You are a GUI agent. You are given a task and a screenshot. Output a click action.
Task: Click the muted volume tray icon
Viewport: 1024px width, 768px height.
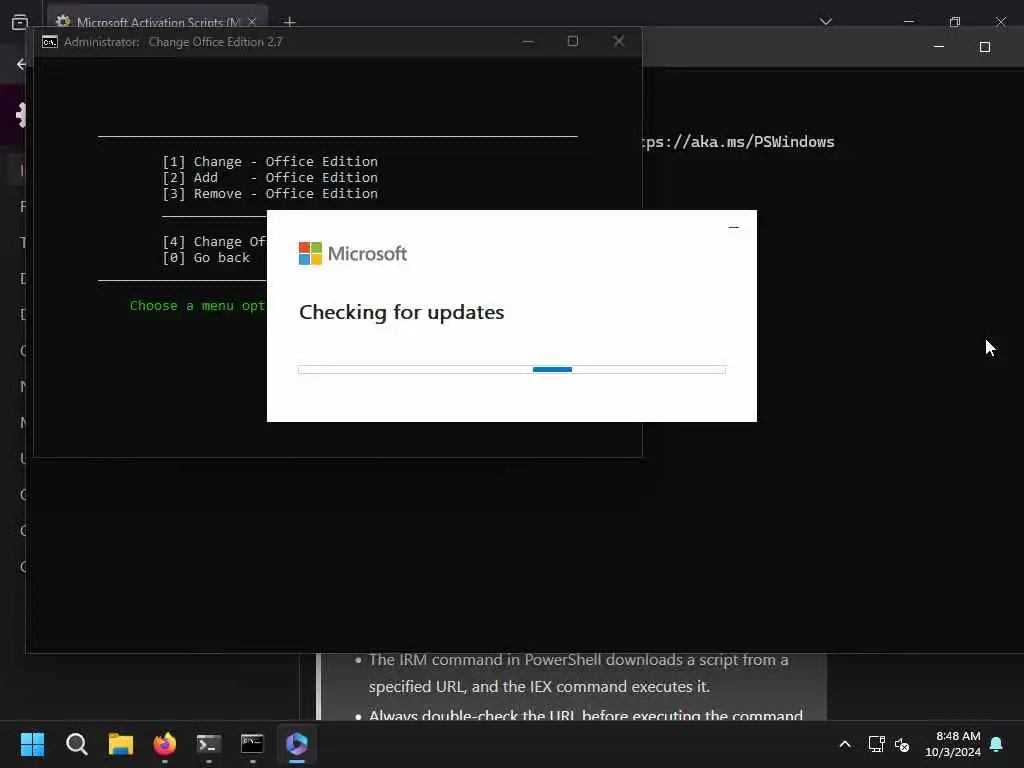pos(902,744)
